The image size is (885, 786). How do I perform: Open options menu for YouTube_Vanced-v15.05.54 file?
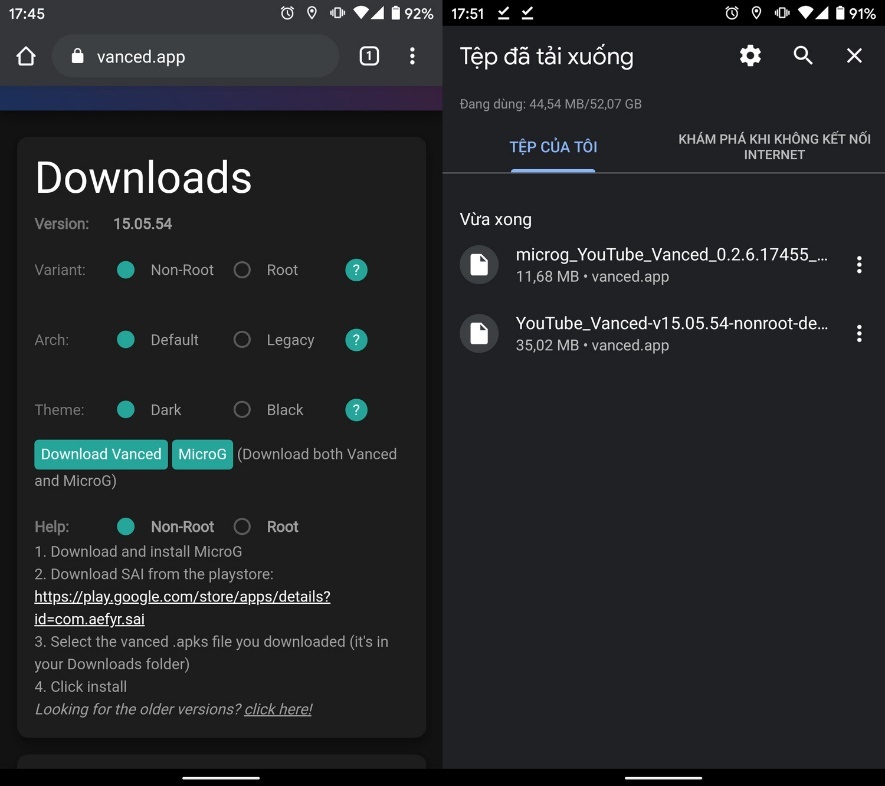(858, 334)
